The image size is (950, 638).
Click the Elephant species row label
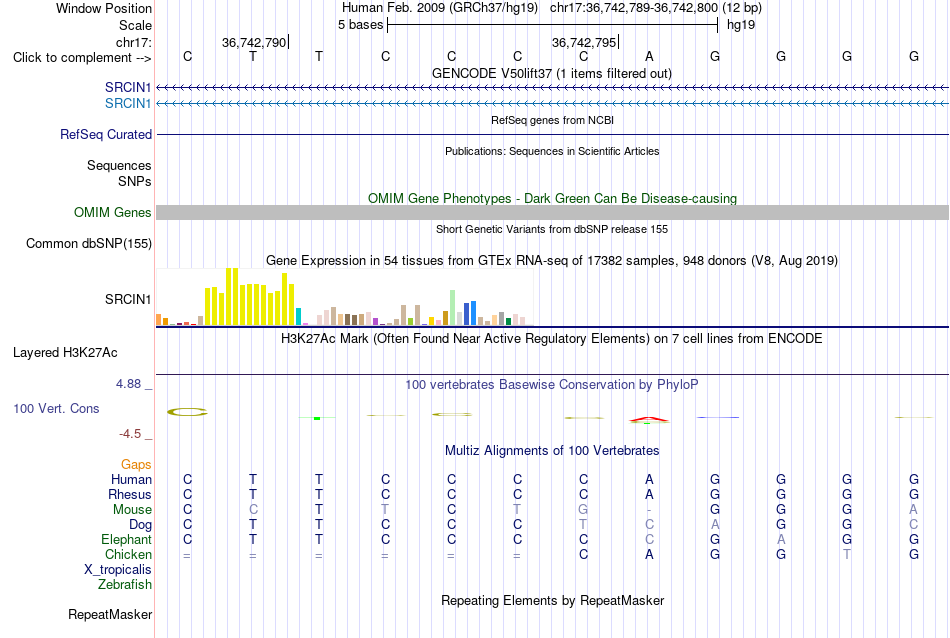pyautogui.click(x=126, y=539)
